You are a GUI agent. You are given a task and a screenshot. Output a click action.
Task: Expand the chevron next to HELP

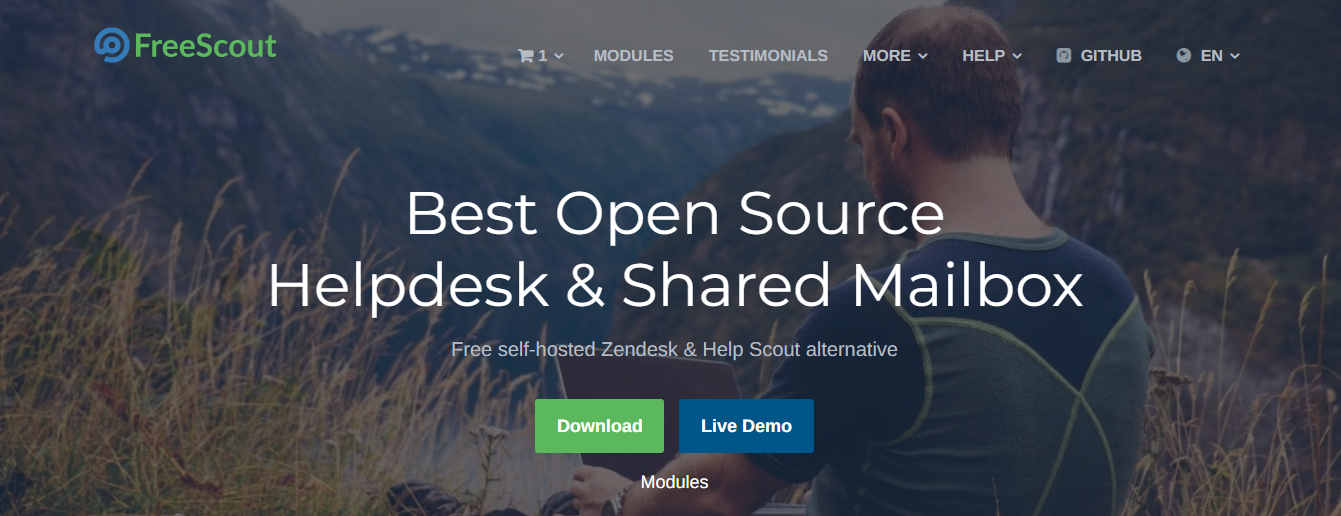(x=1017, y=57)
